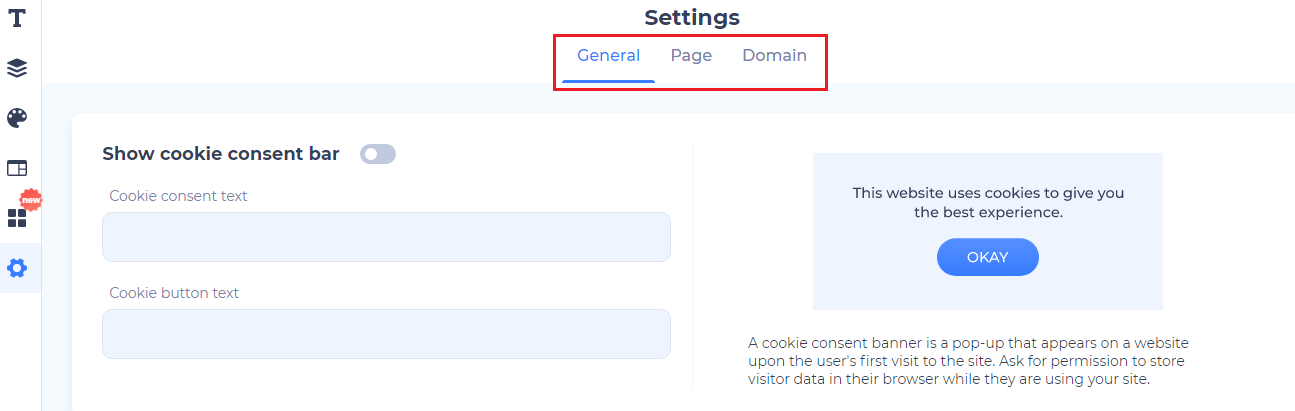The image size is (1295, 411).
Task: Select the settings gear icon
Action: [17, 268]
